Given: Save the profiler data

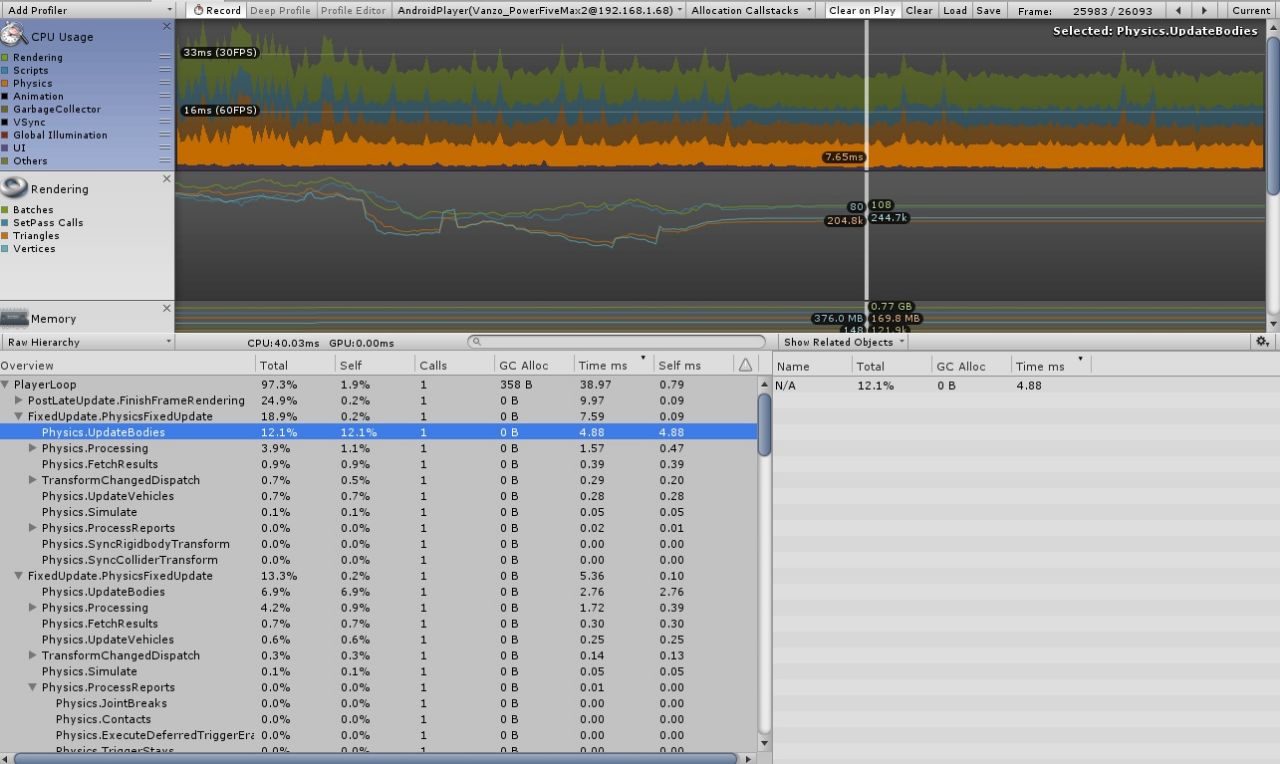Looking at the screenshot, I should click(x=988, y=10).
